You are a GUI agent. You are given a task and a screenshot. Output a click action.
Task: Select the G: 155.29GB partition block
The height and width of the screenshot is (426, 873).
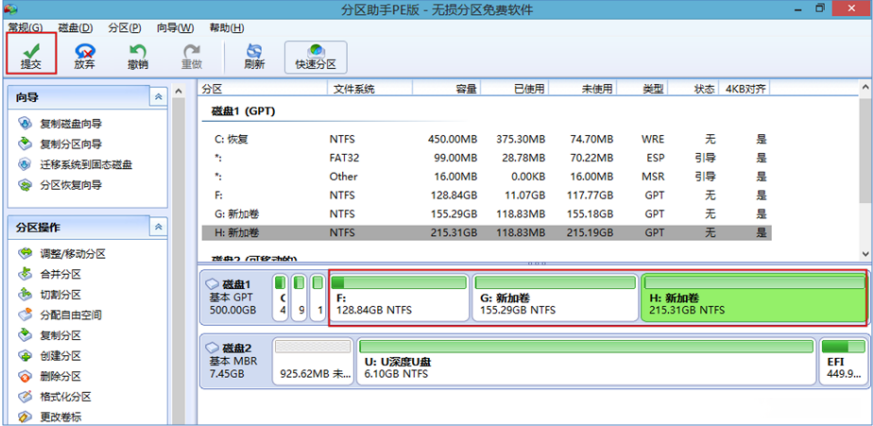[x=555, y=297]
